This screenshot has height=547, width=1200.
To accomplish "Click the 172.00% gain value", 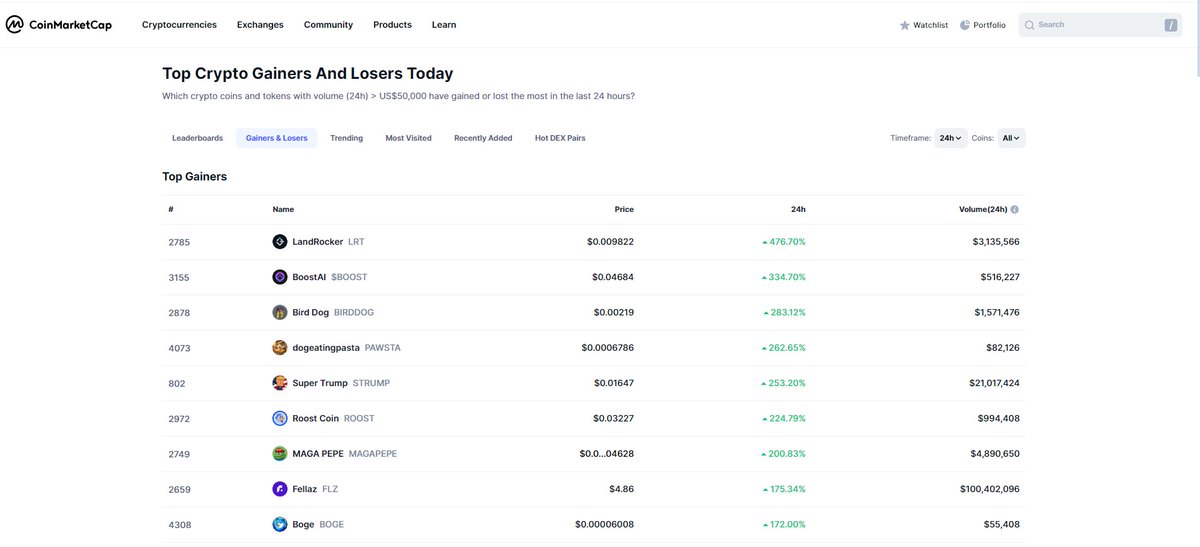I will (x=783, y=524).
